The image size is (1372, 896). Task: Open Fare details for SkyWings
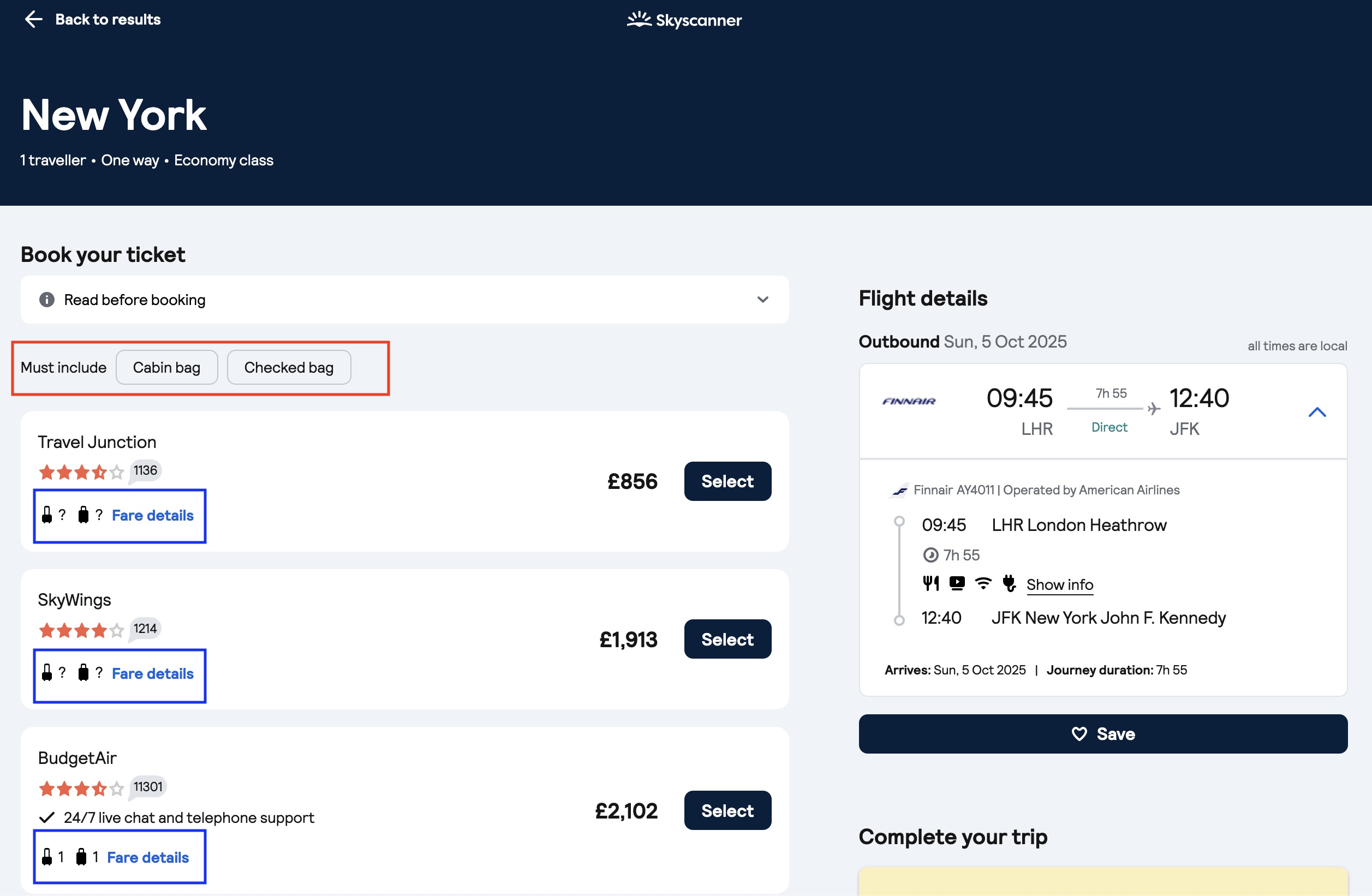pos(153,673)
